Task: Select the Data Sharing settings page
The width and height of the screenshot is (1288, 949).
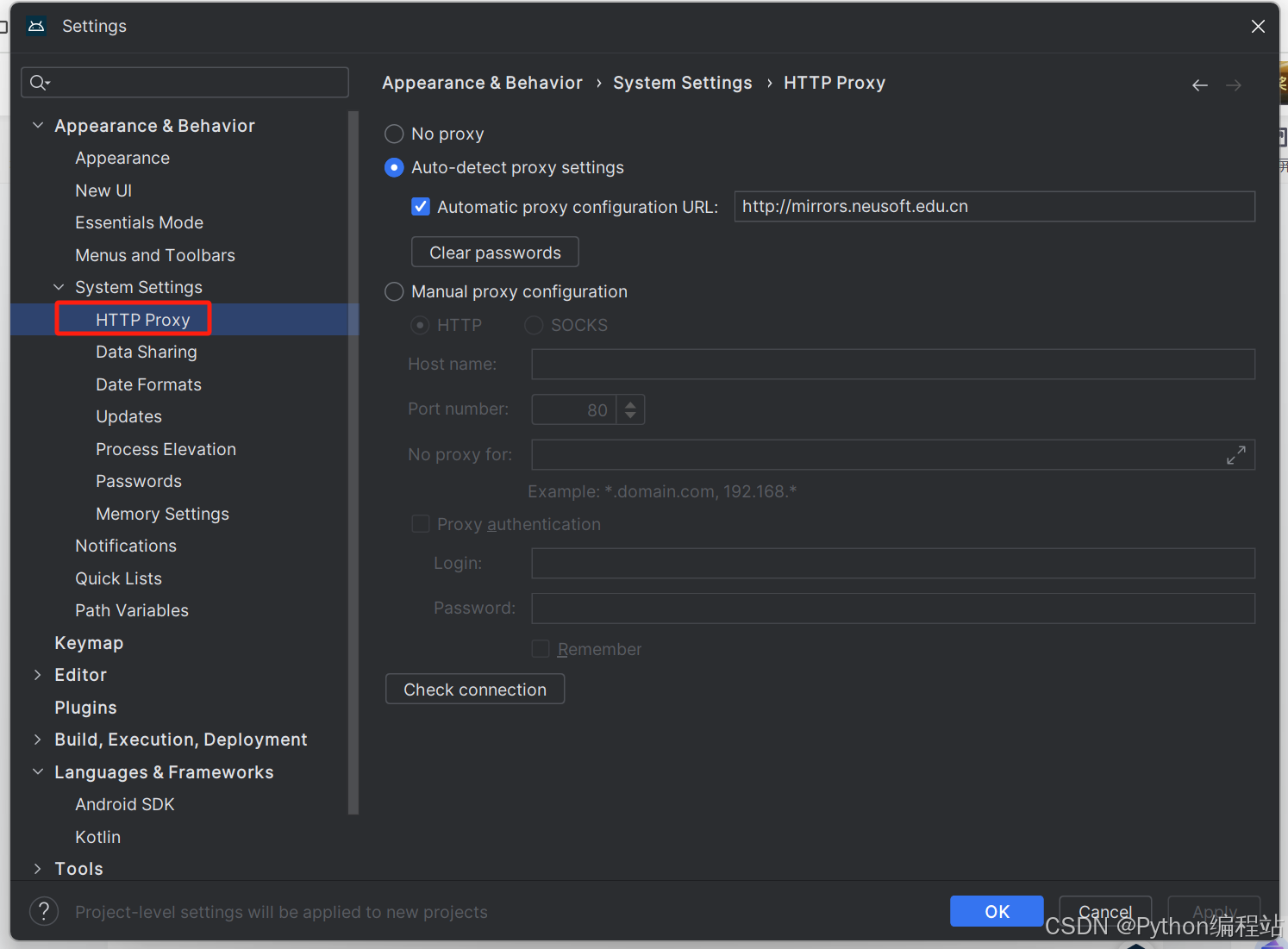Action: pos(146,352)
